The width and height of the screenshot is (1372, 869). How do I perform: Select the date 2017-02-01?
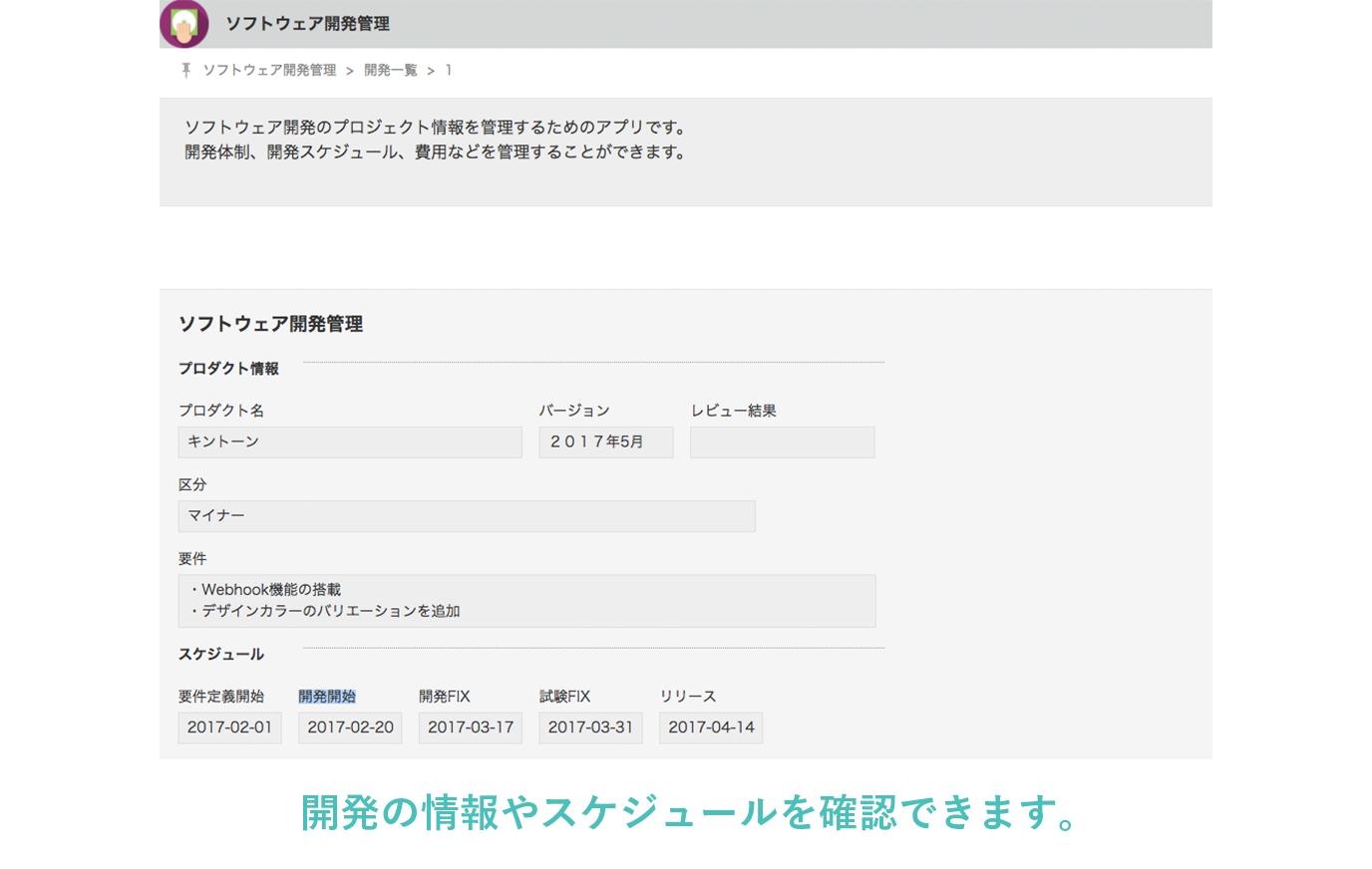click(230, 727)
